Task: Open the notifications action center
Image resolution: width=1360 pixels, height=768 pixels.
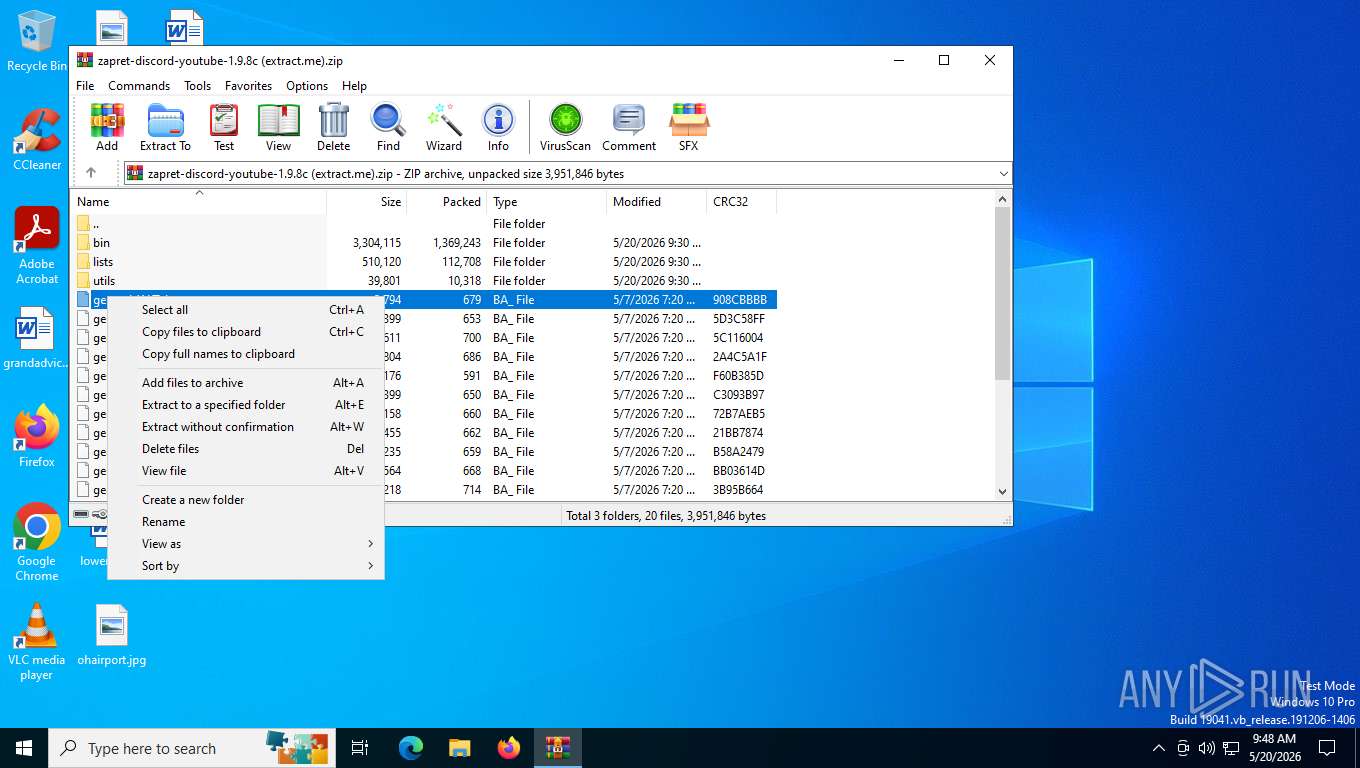Action: (x=1327, y=748)
